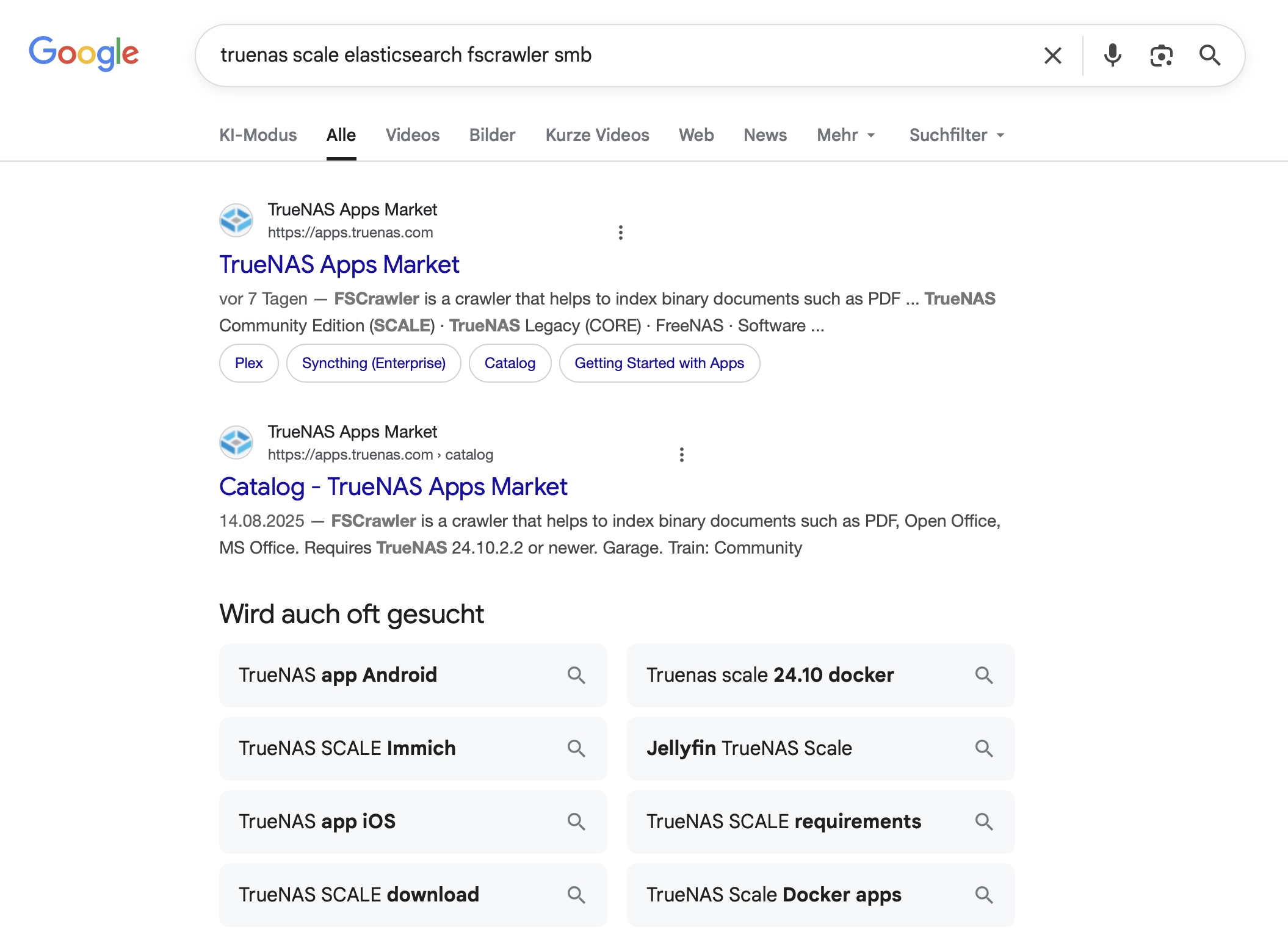Click the magnifier search submit icon
The height and width of the screenshot is (946, 1288).
[x=1209, y=56]
